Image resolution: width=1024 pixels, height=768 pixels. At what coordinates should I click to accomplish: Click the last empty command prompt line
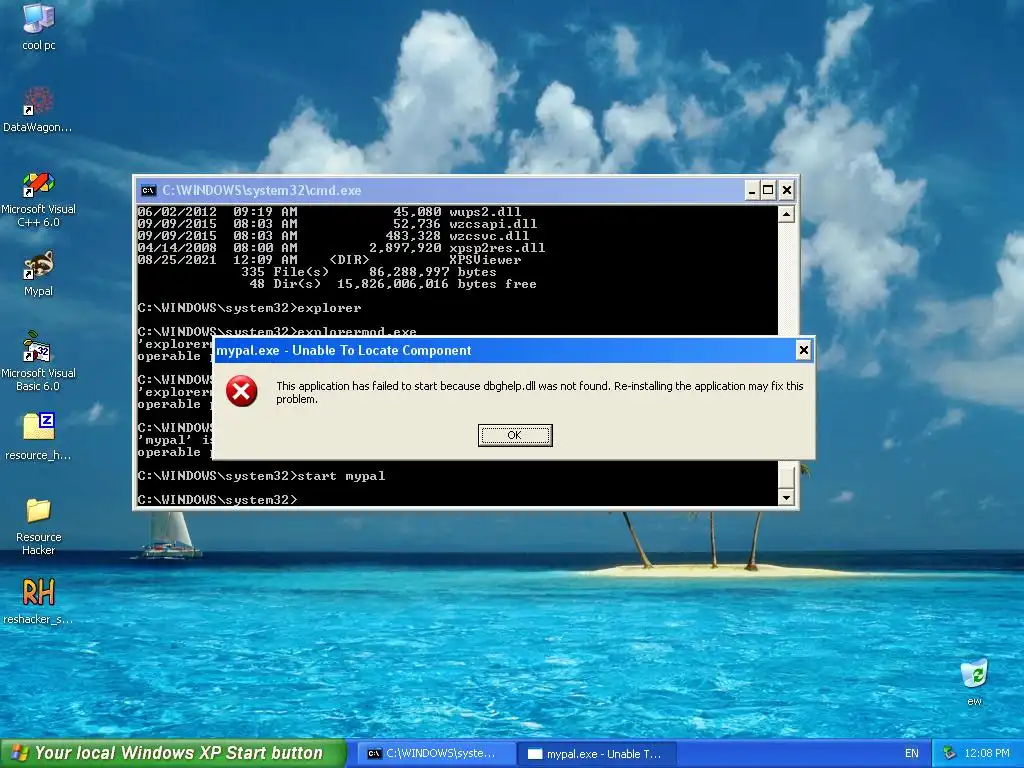click(x=217, y=500)
